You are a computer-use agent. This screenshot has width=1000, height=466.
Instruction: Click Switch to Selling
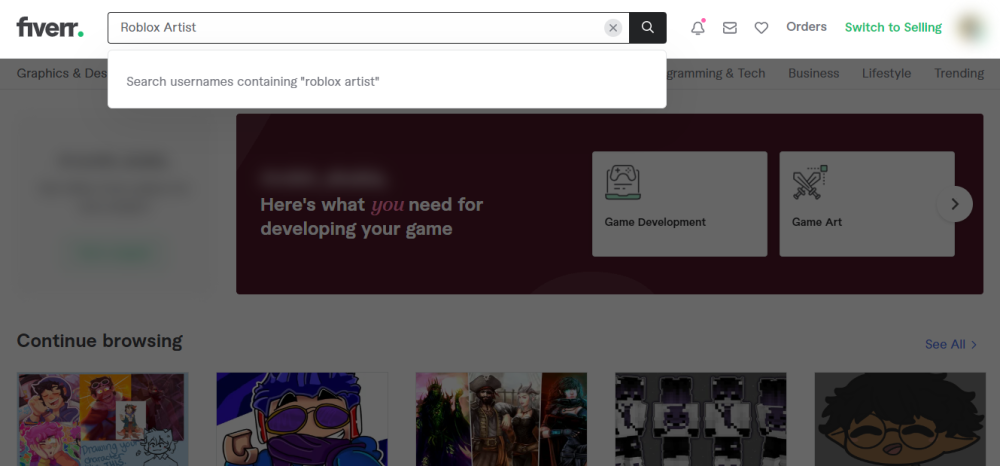click(893, 27)
